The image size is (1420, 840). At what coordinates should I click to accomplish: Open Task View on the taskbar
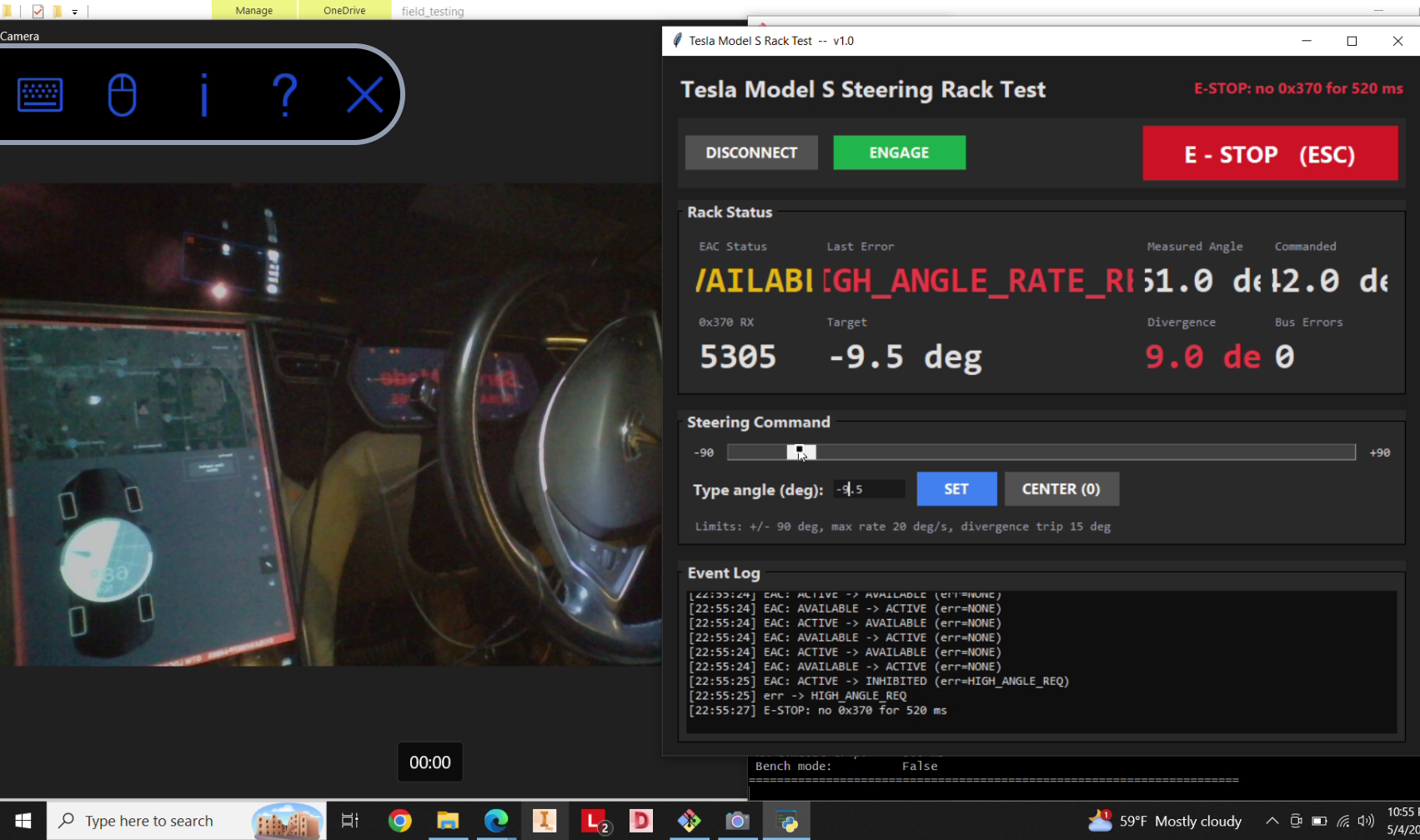pyautogui.click(x=350, y=821)
